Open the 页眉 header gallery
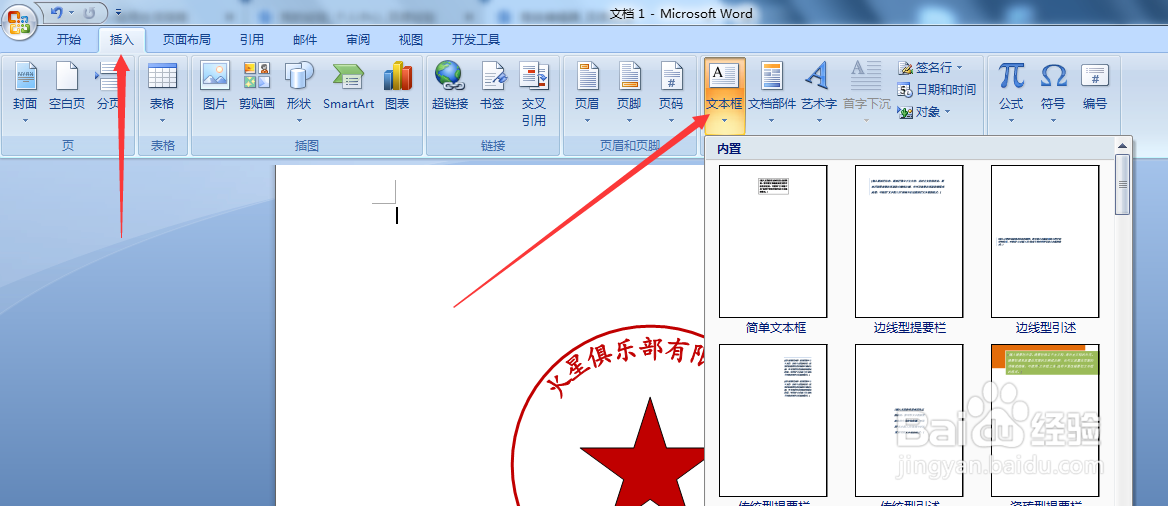1168x506 pixels. [x=587, y=92]
